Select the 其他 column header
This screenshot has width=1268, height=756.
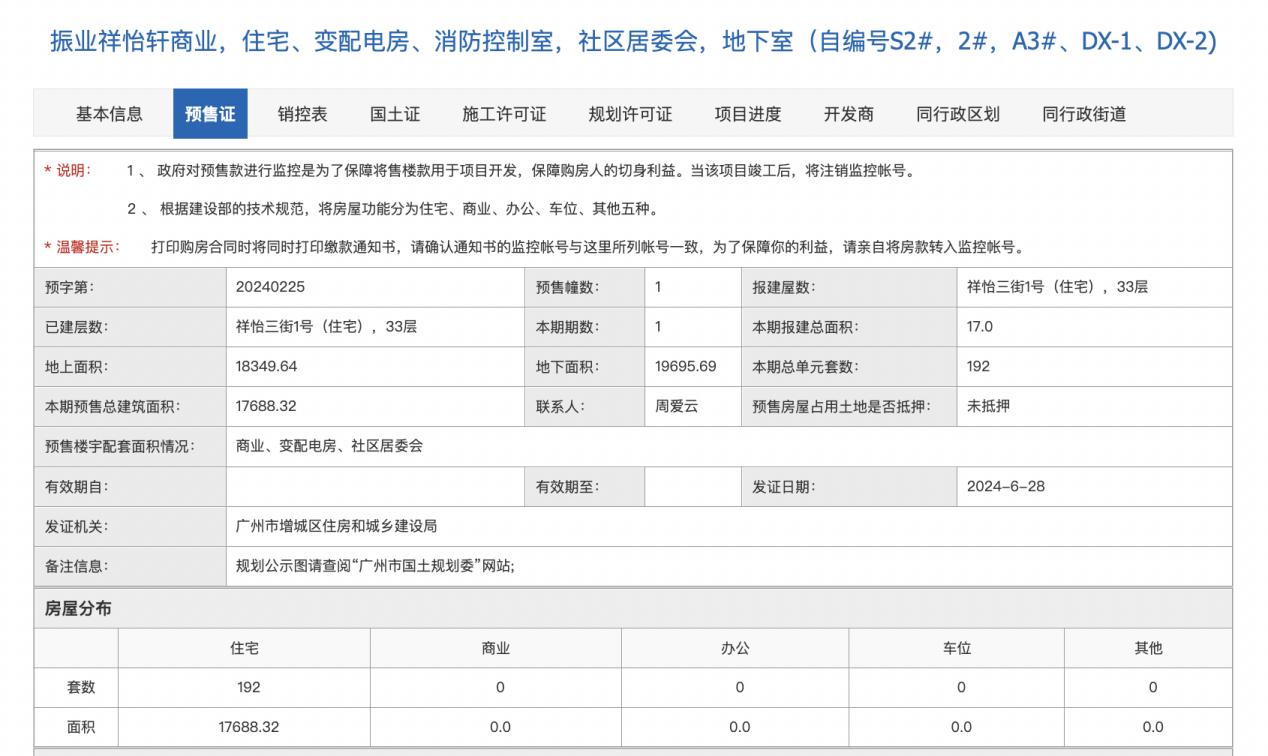coord(1148,648)
